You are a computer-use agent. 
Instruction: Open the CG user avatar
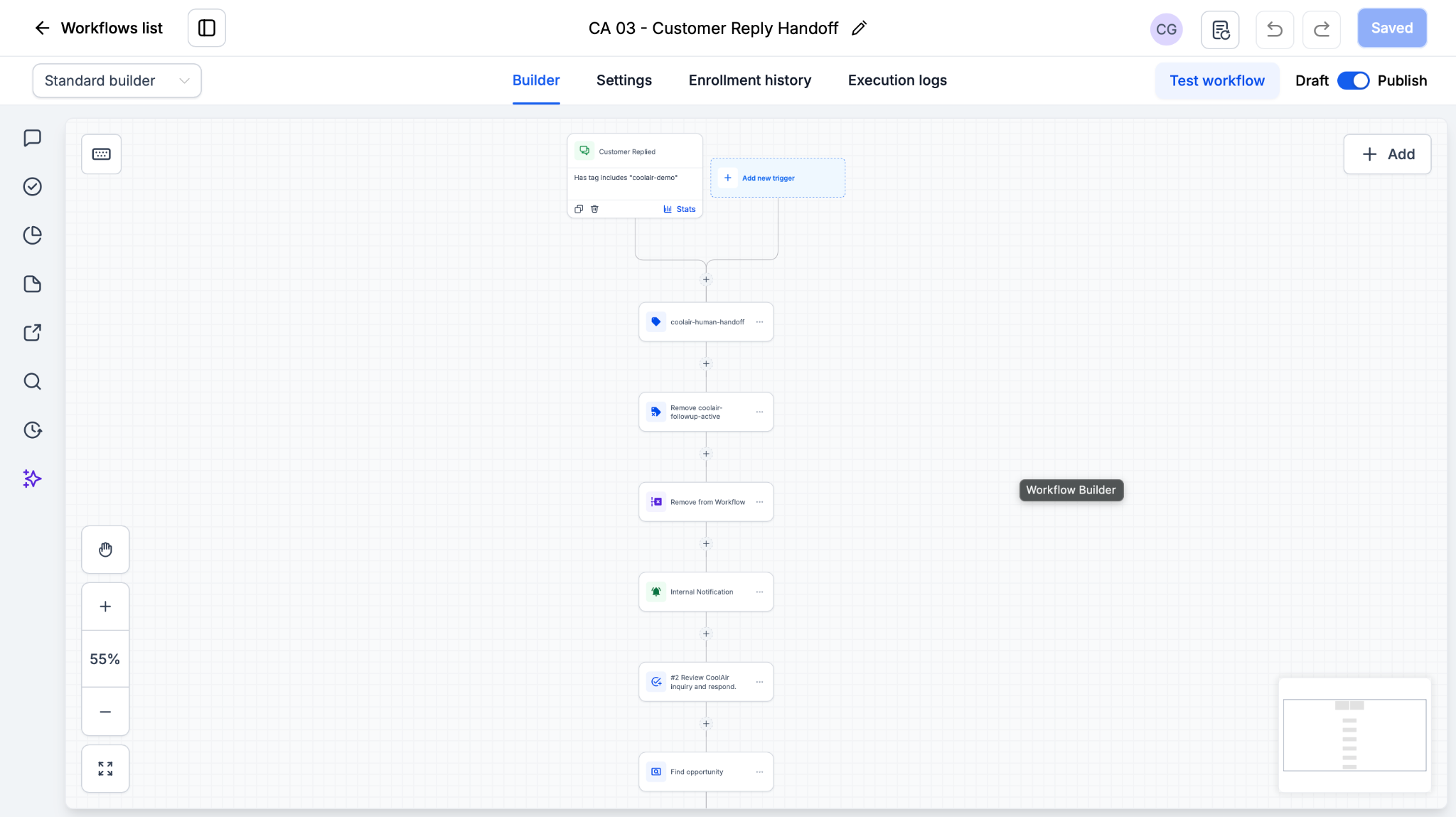1166,29
